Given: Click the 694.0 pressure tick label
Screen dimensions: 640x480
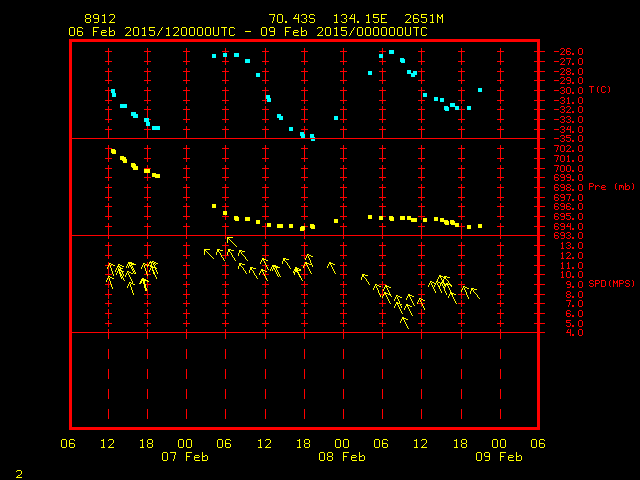Looking at the screenshot, I should coord(569,227).
